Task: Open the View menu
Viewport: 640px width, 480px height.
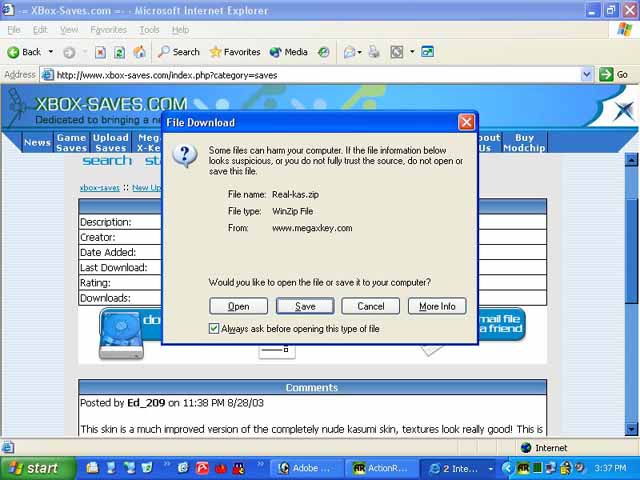Action: (x=69, y=30)
